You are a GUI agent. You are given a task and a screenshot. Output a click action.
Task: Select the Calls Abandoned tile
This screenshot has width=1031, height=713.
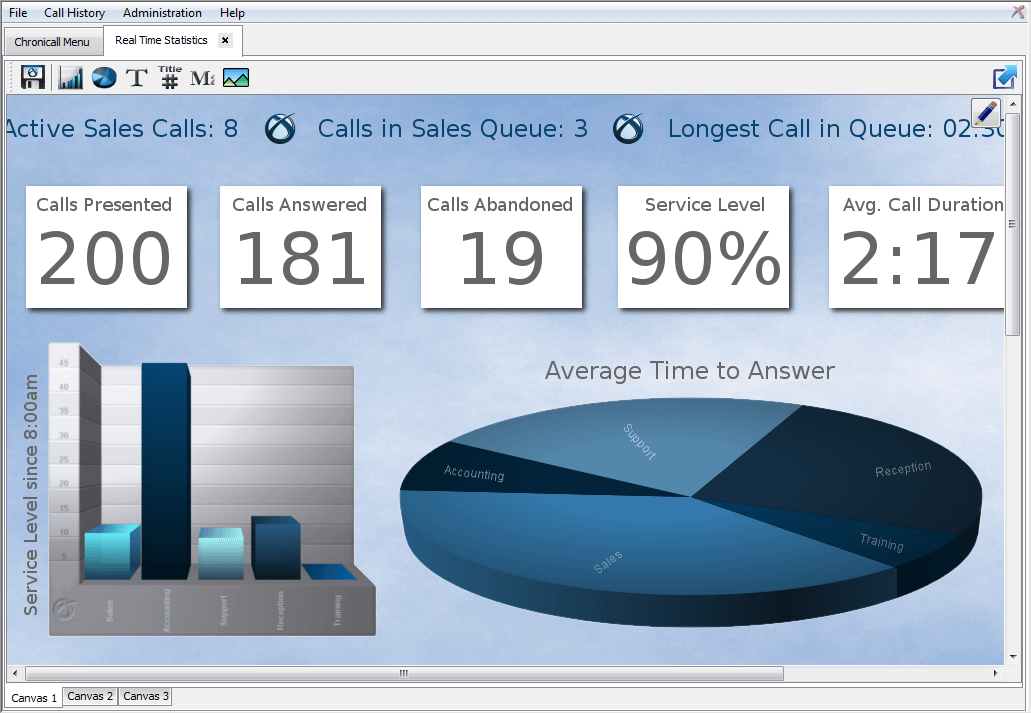pos(500,247)
